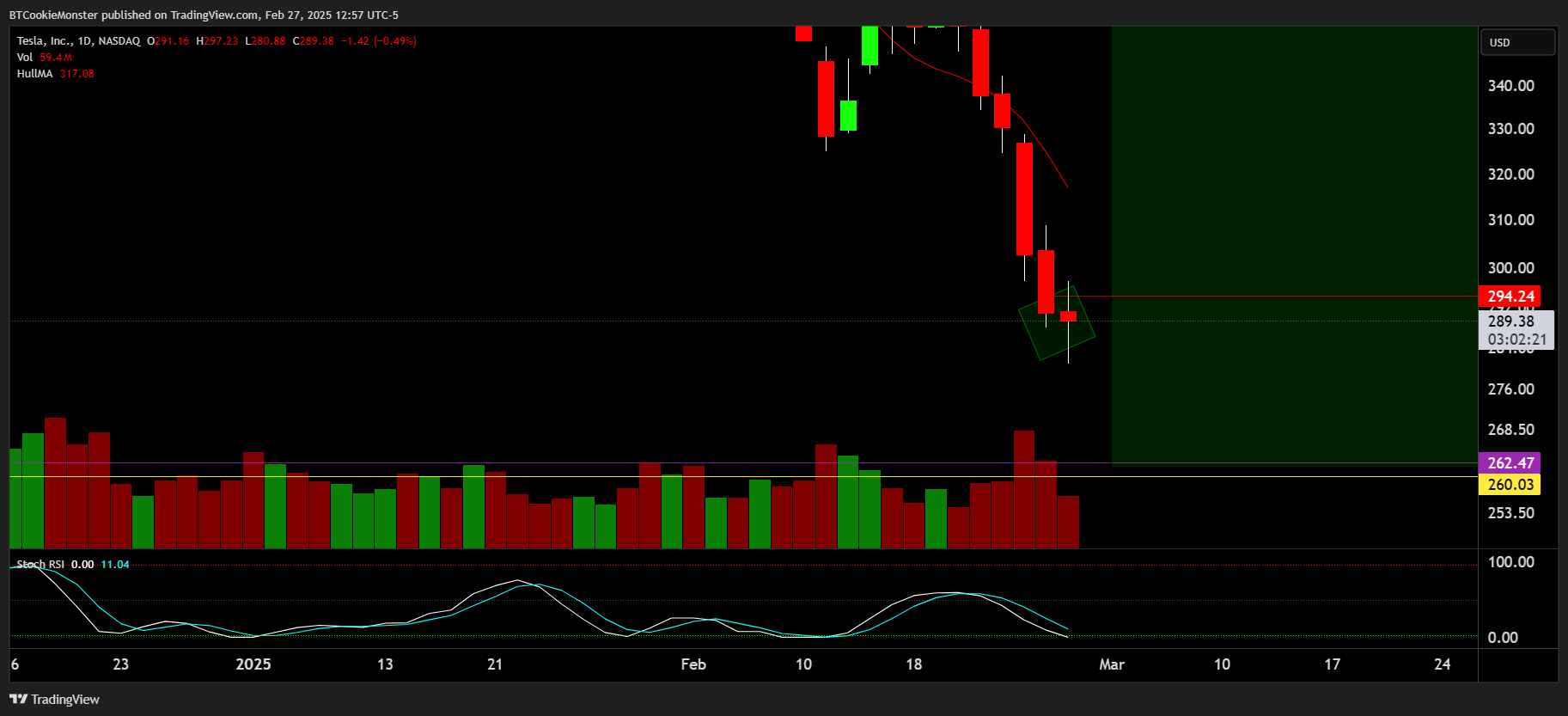Click the 2025 year label on time axis
The width and height of the screenshot is (1568, 716).
(x=253, y=664)
